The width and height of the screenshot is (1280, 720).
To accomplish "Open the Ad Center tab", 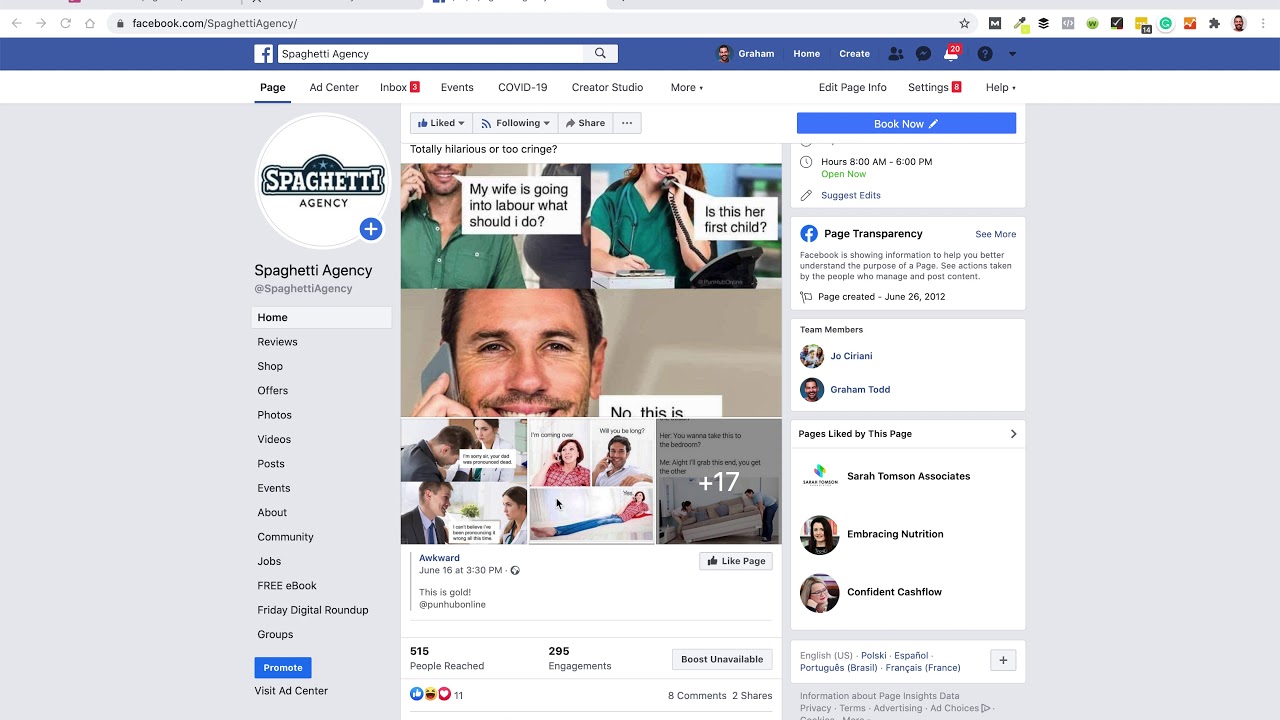I will [334, 87].
